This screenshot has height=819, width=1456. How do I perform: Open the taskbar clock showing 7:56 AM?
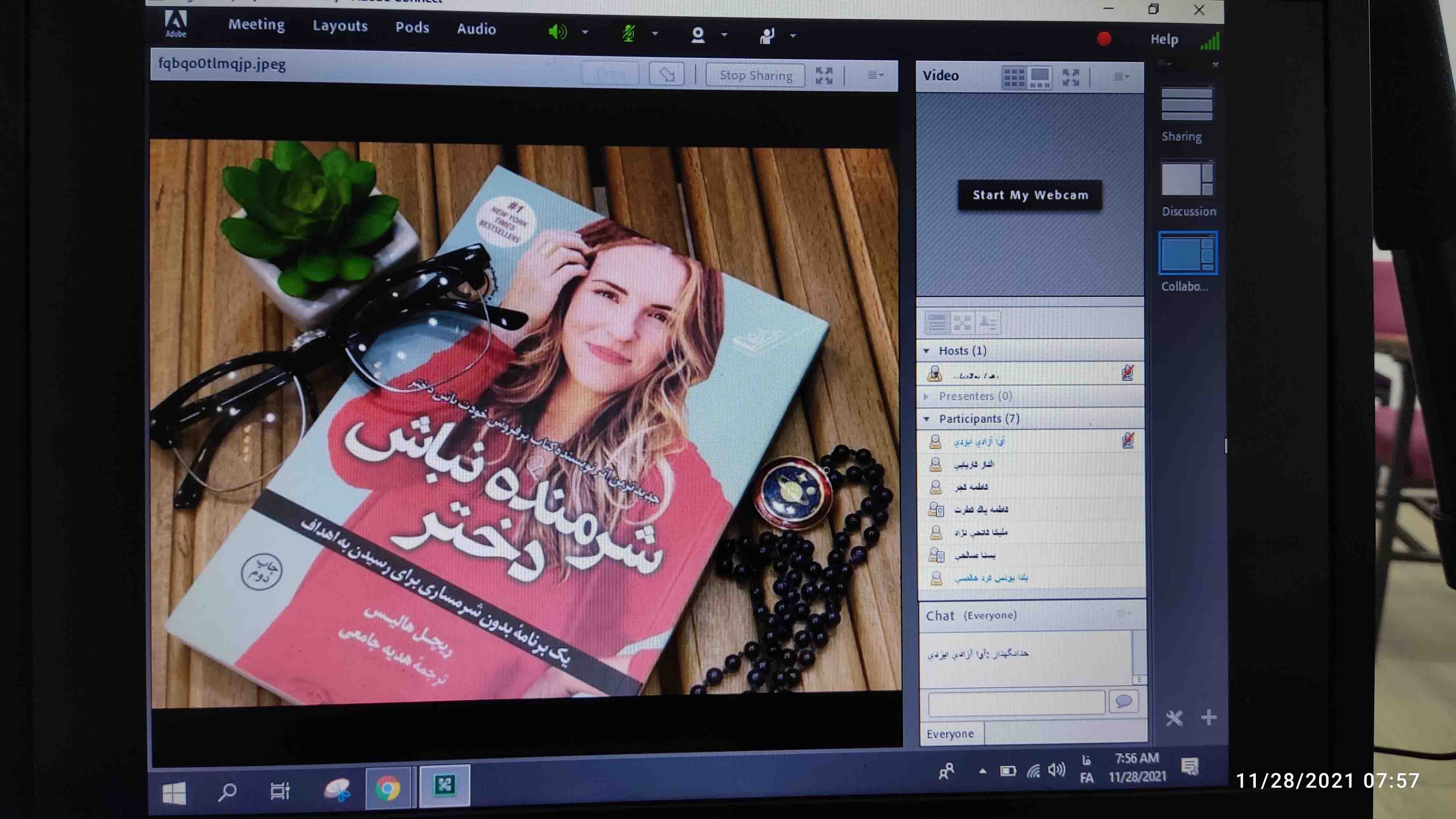[1137, 767]
